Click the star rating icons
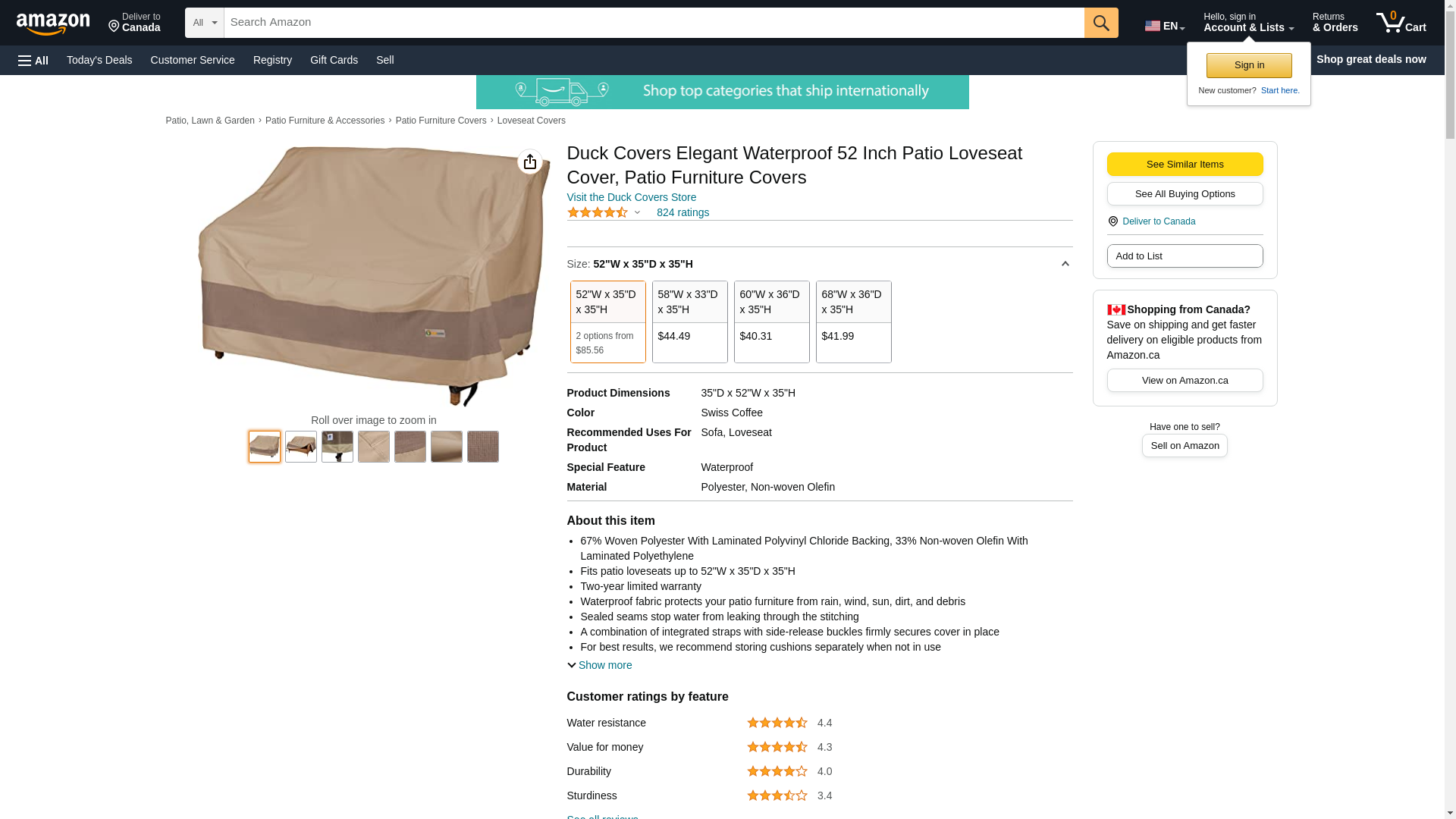This screenshot has width=1456, height=819. point(598,212)
